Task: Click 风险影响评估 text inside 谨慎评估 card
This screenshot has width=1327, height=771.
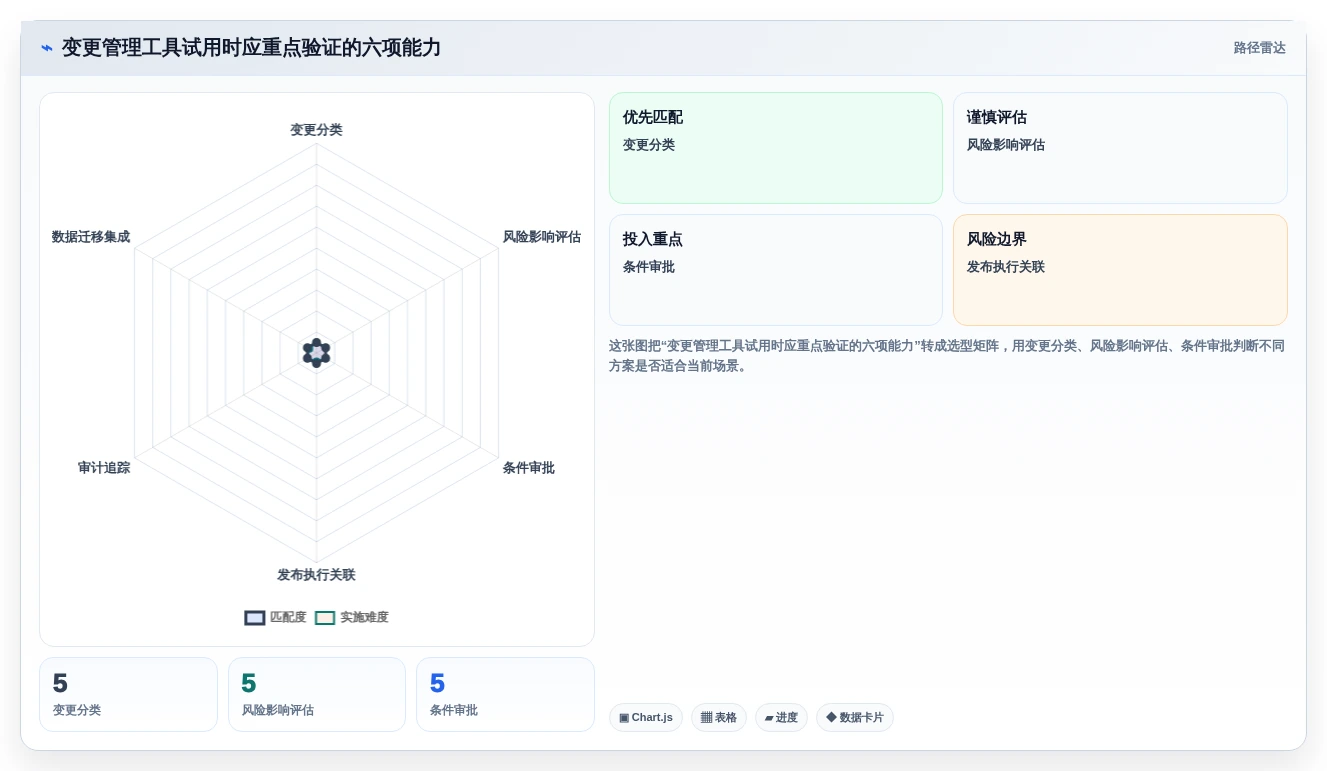Action: click(x=1006, y=145)
